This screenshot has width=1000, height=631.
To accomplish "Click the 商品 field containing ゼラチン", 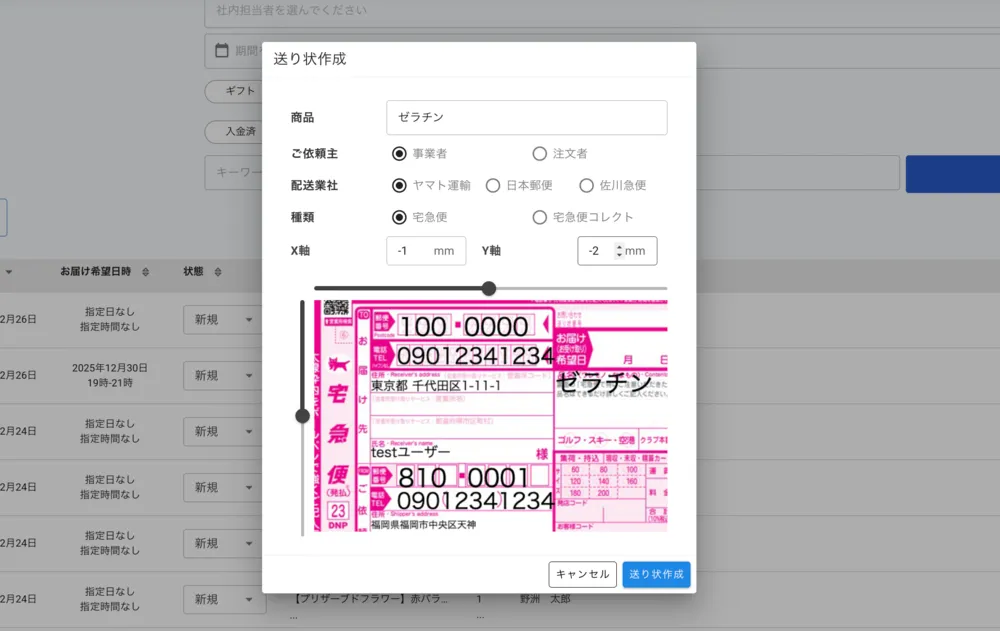I will click(527, 117).
